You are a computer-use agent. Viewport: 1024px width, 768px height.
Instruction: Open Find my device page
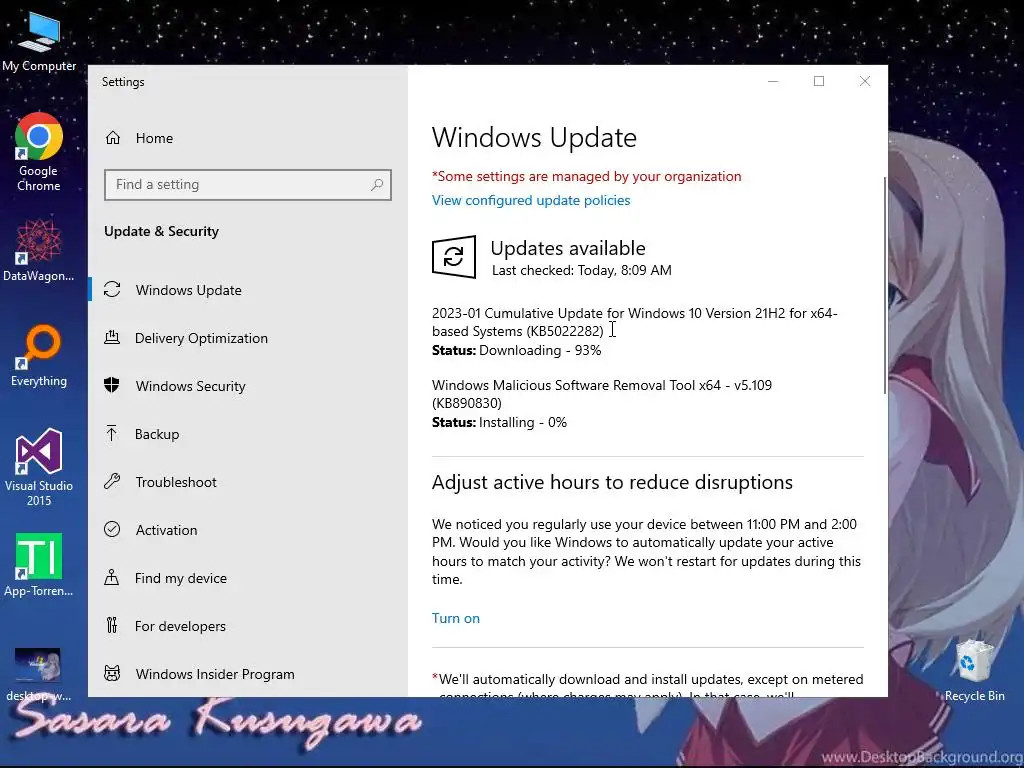click(x=248, y=578)
